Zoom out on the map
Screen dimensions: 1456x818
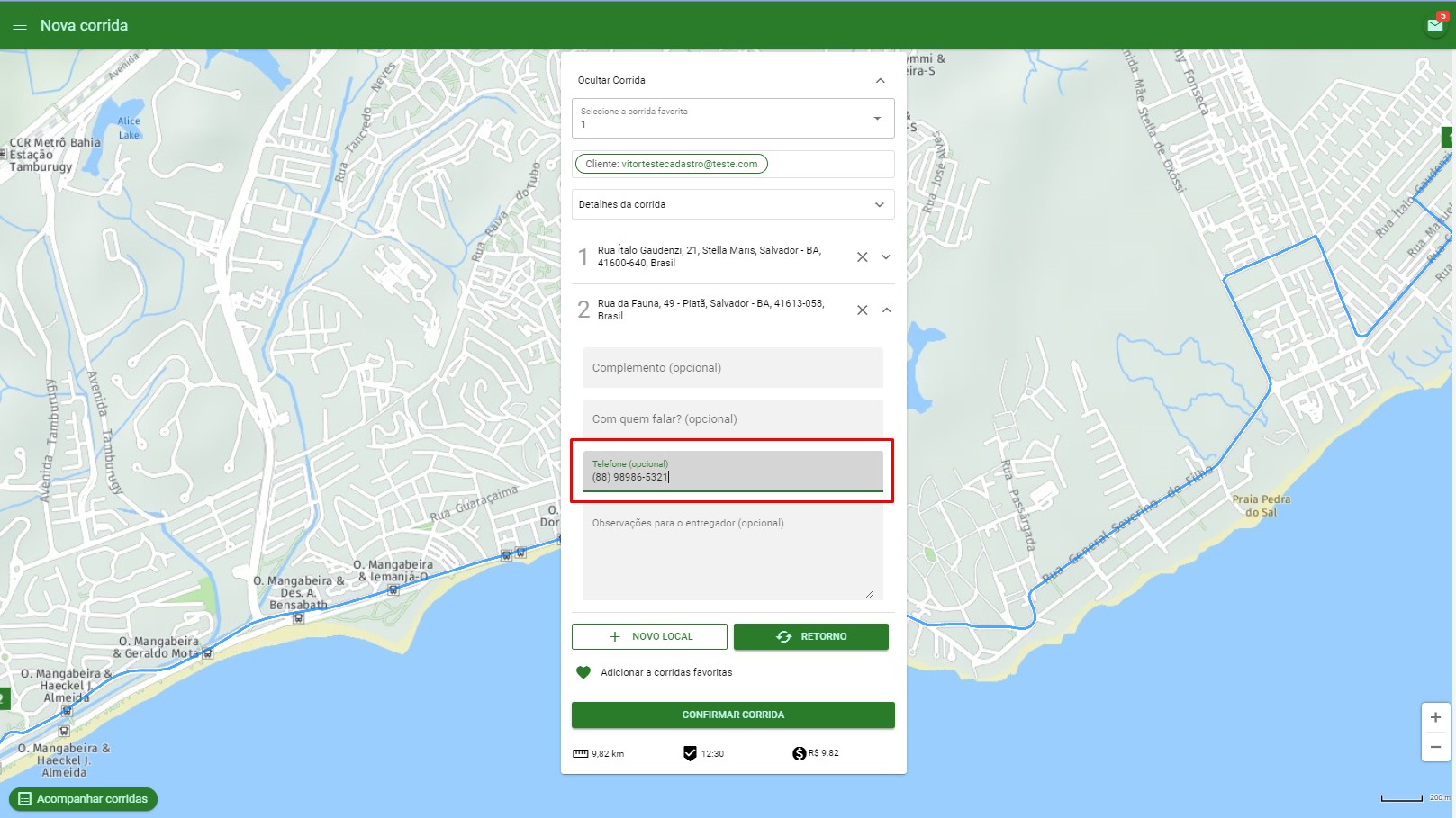point(1435,747)
